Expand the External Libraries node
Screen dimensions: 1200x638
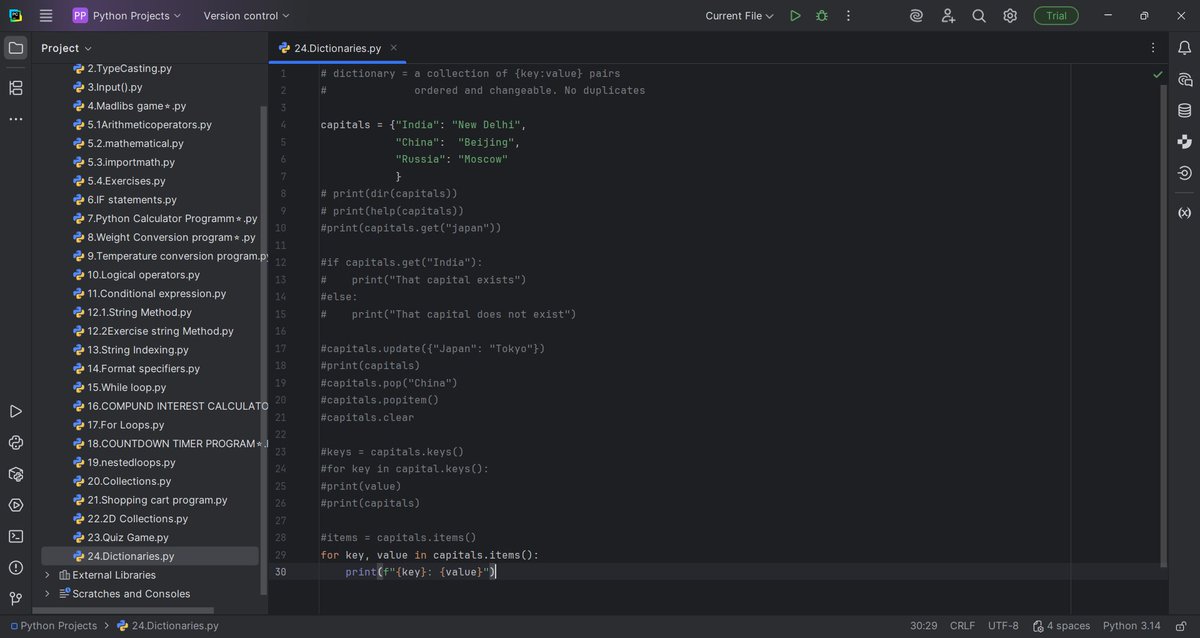[x=47, y=575]
